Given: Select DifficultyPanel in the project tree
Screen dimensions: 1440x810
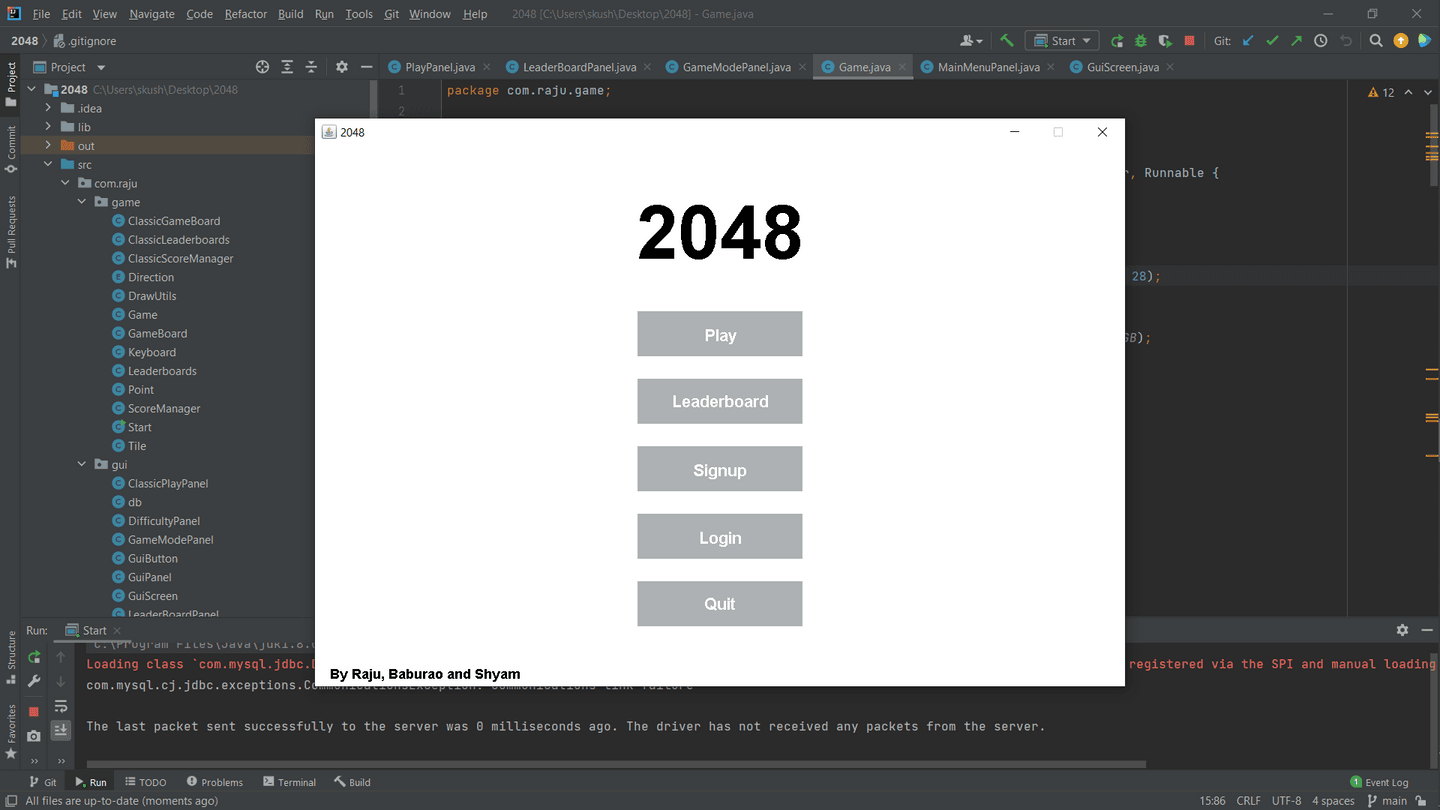Looking at the screenshot, I should 164,521.
